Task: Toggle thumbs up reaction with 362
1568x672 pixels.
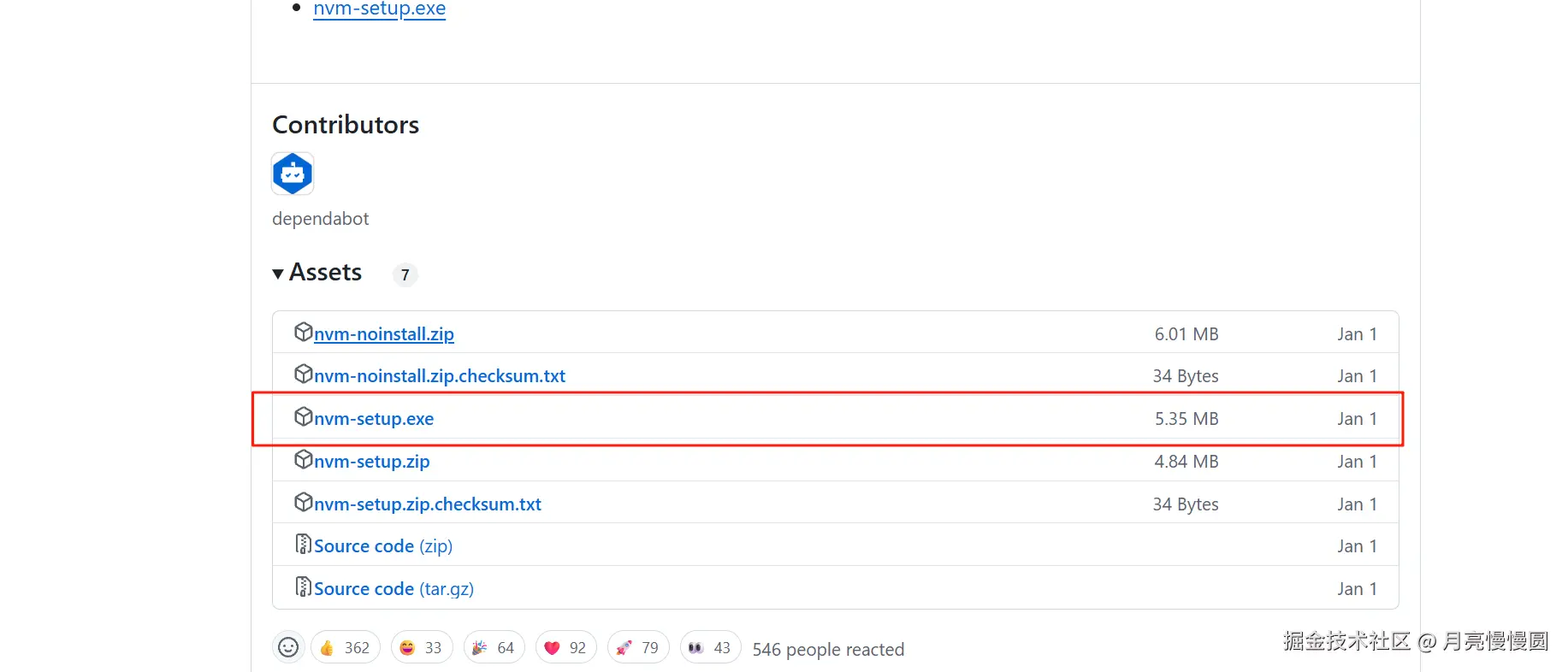Action: click(x=345, y=648)
